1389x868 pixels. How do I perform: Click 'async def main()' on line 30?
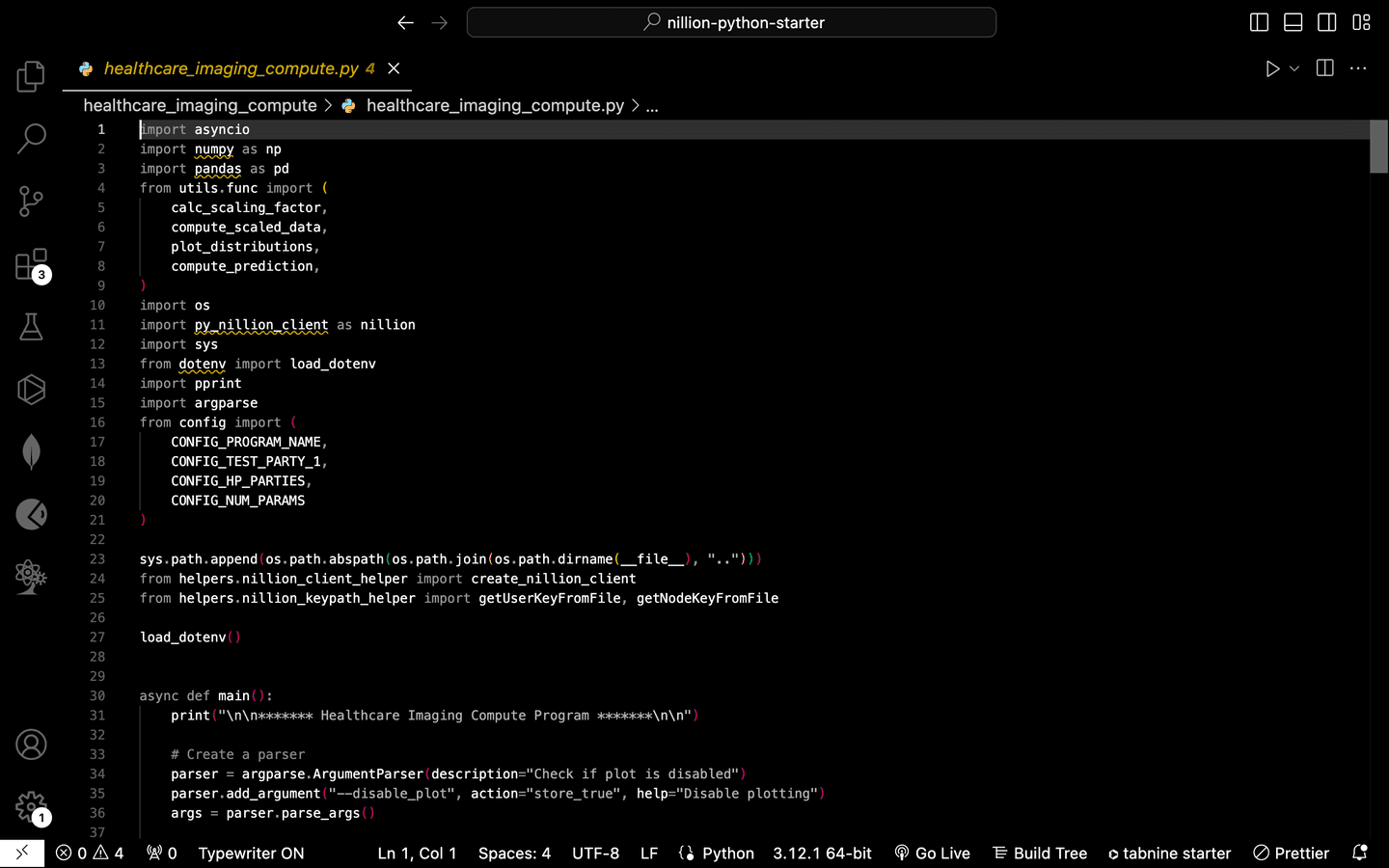(x=206, y=695)
